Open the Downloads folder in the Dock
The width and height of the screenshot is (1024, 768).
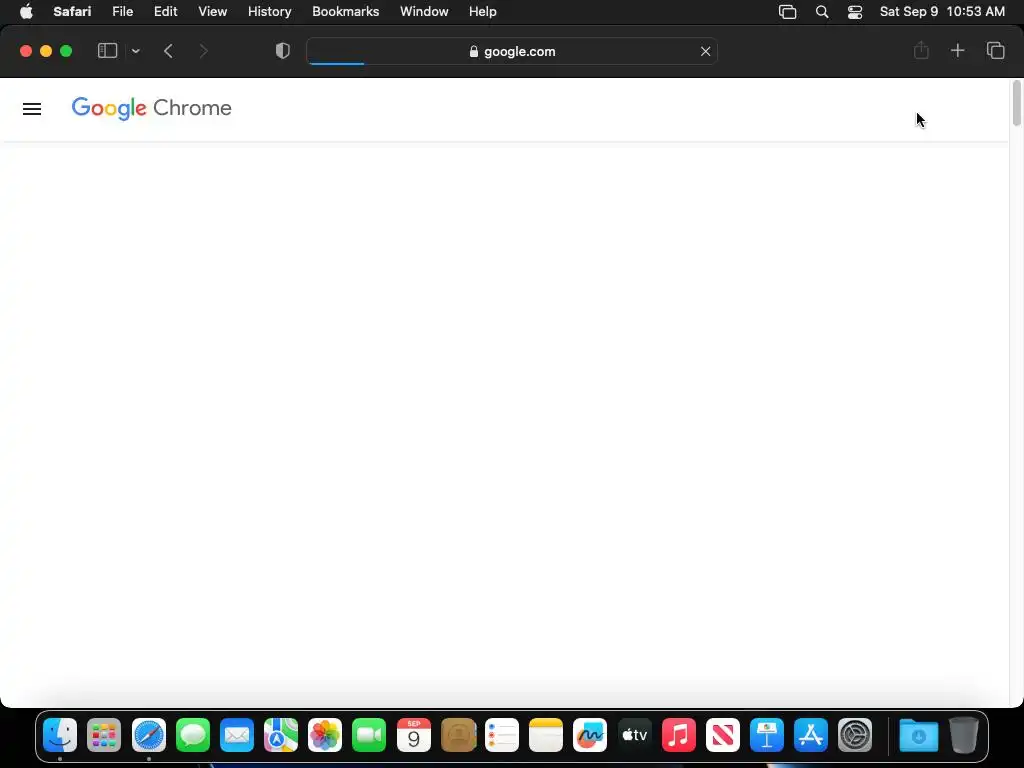click(x=918, y=735)
